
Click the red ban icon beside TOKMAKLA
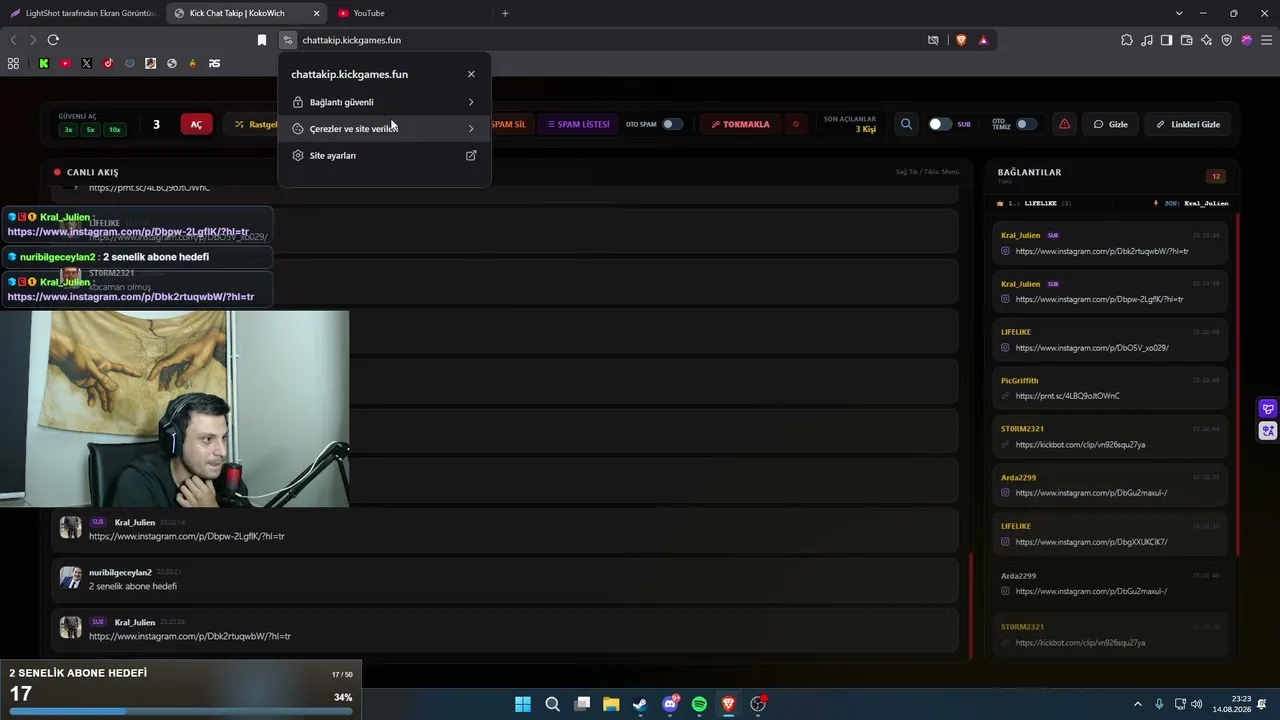796,124
